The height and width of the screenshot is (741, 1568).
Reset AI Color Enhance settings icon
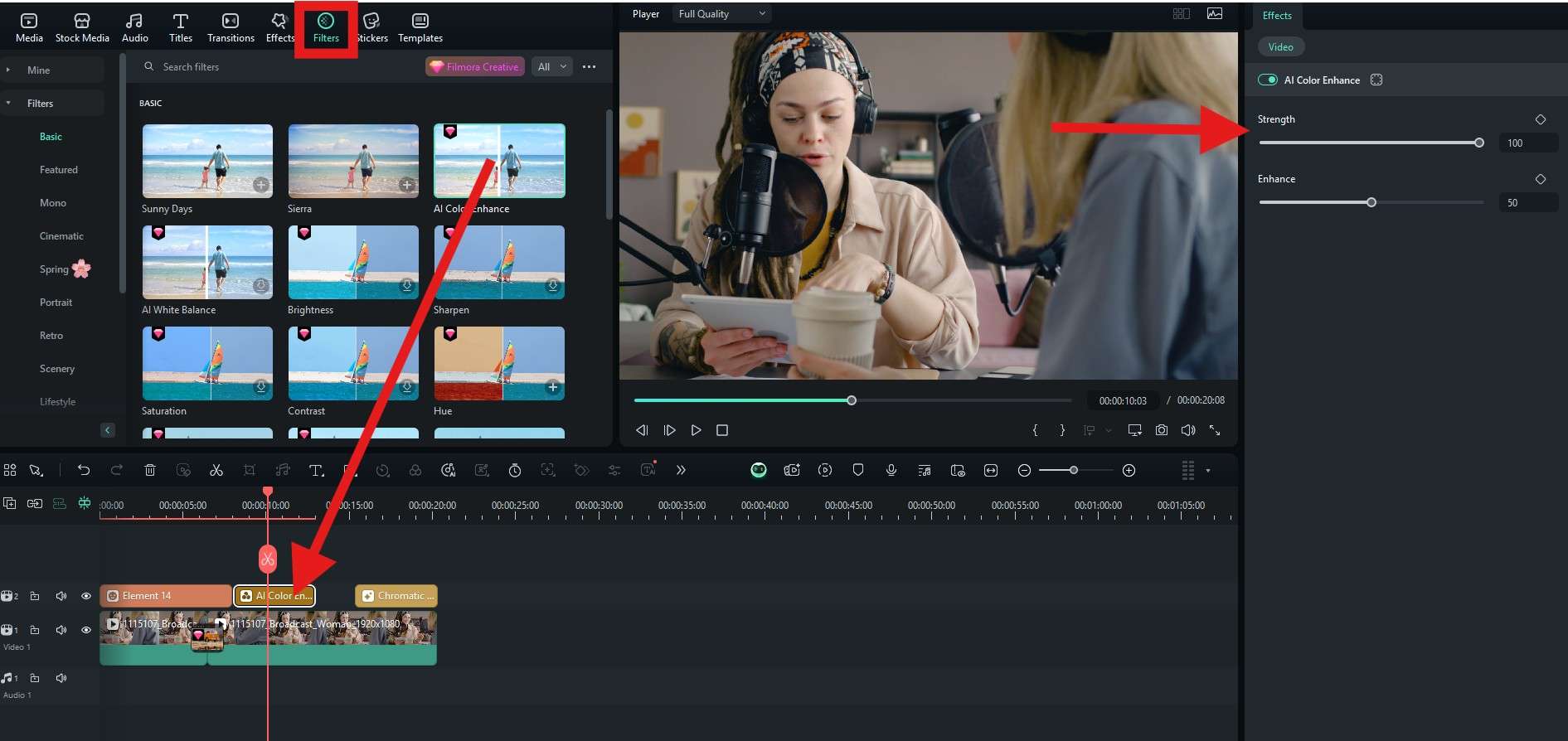1376,80
